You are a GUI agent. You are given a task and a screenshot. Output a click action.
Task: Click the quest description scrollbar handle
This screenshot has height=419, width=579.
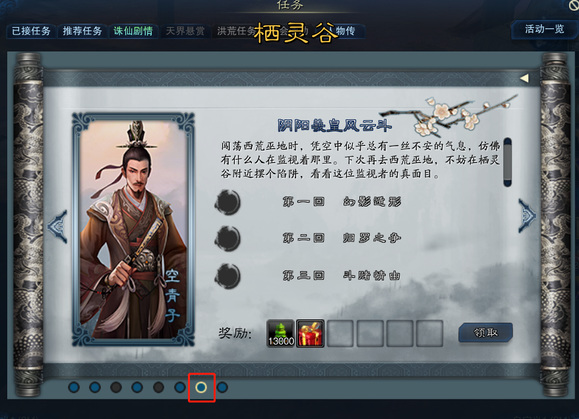pos(507,162)
